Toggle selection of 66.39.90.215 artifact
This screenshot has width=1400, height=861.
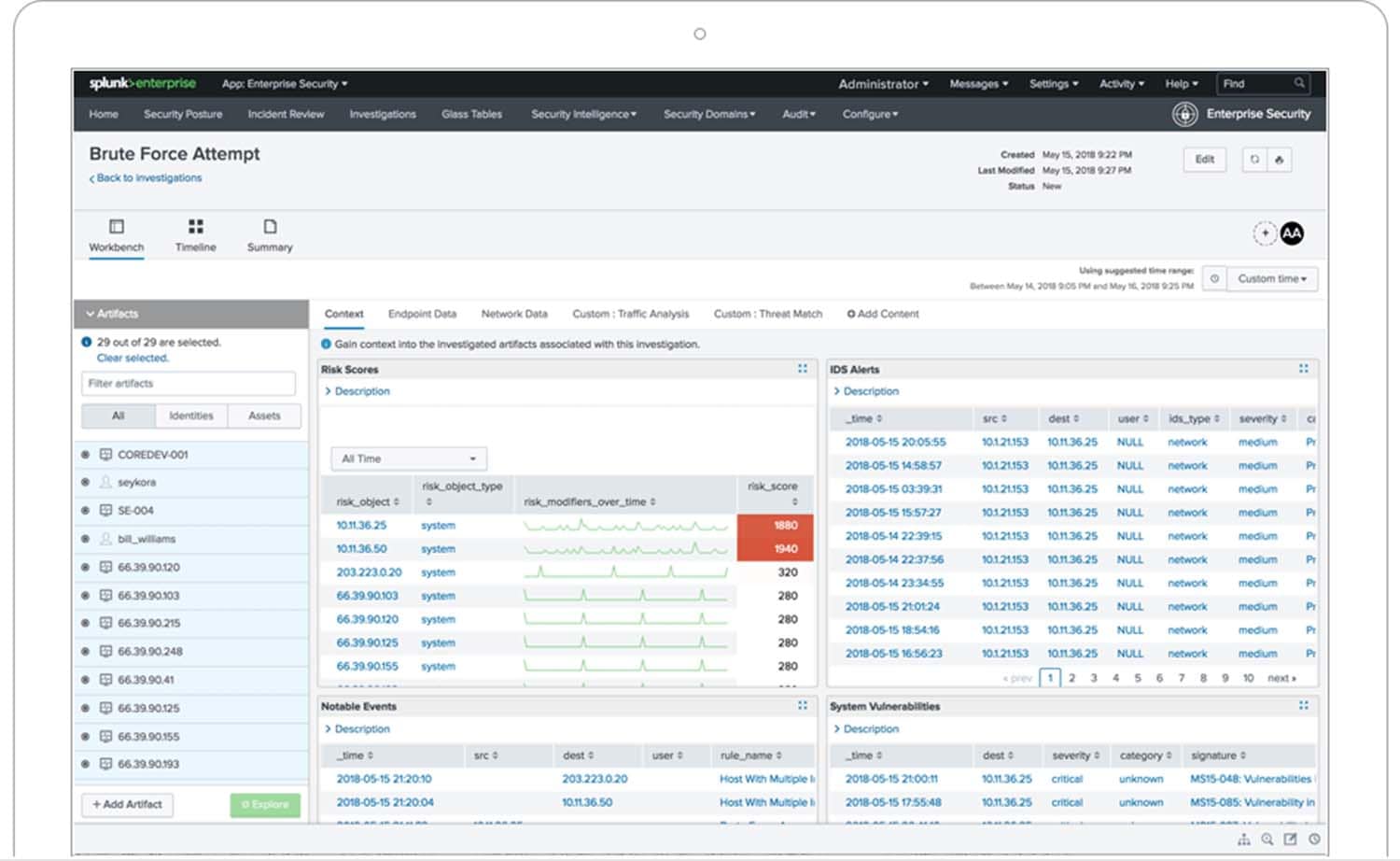click(85, 623)
